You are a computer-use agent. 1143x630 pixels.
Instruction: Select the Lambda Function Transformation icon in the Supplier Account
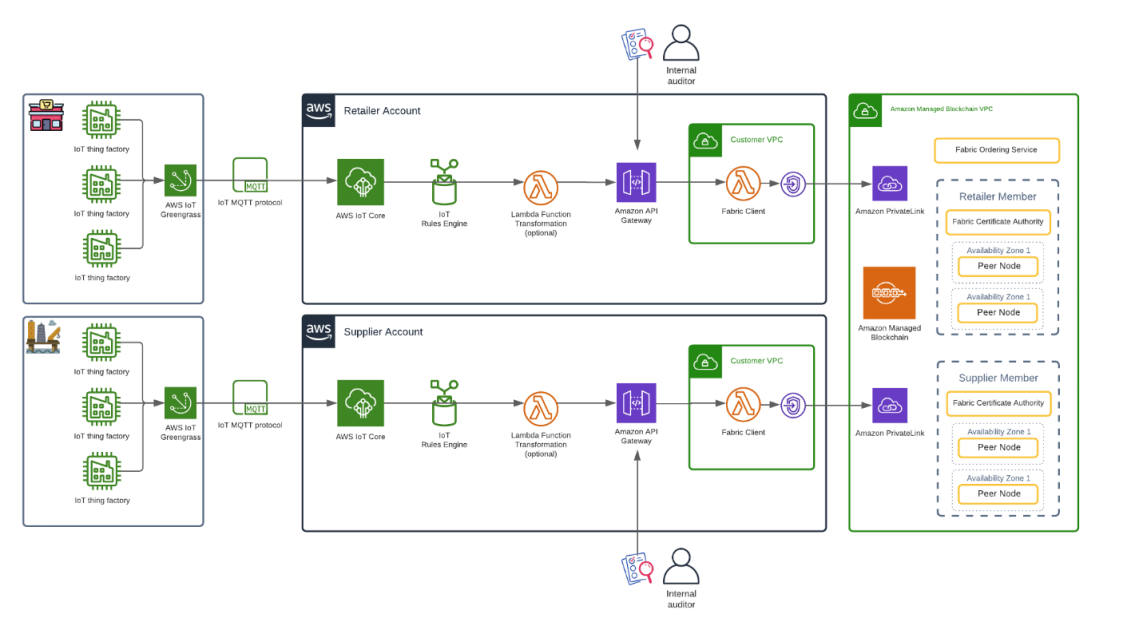pos(541,409)
